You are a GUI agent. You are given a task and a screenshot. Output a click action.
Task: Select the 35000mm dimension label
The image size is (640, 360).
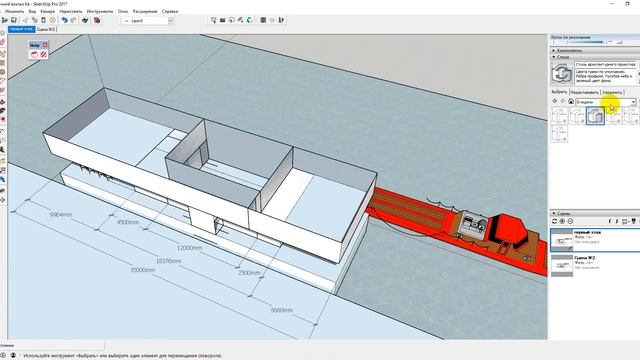142,270
